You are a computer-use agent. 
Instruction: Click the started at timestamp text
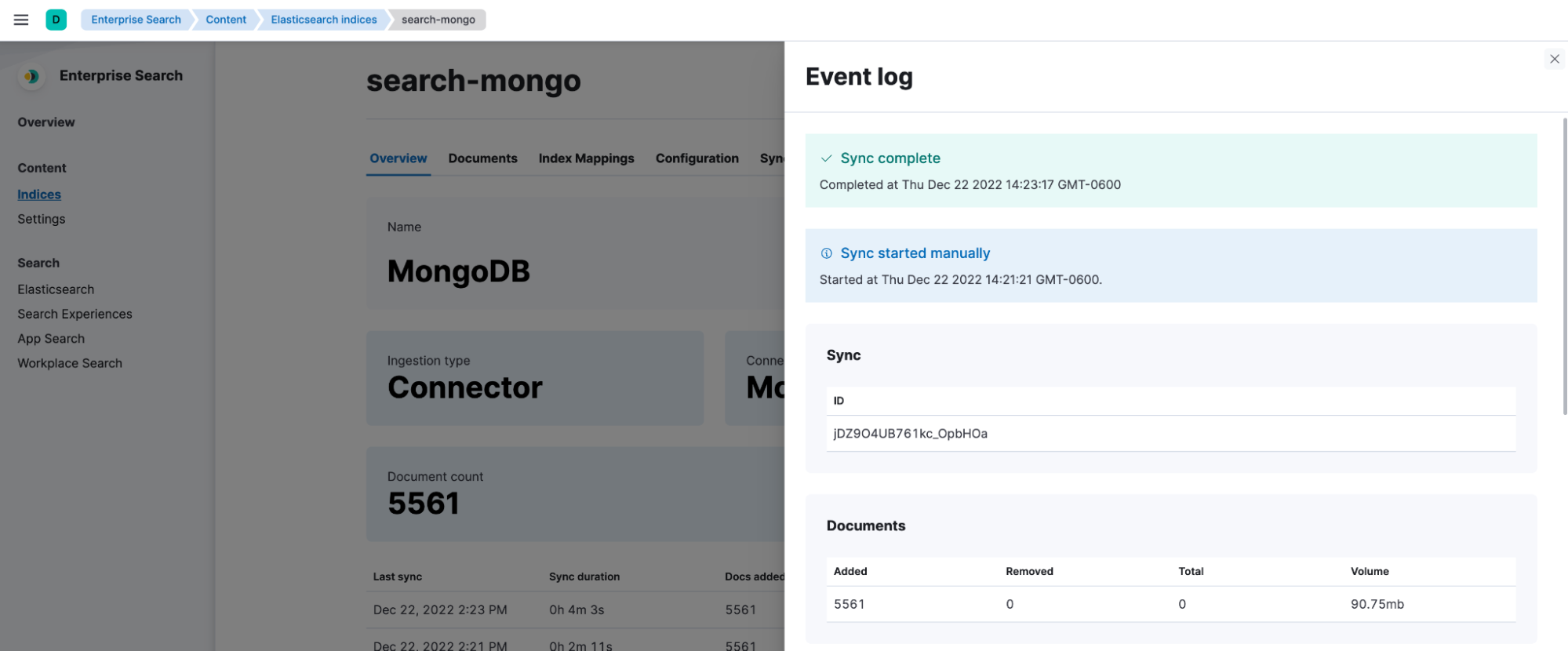point(960,280)
